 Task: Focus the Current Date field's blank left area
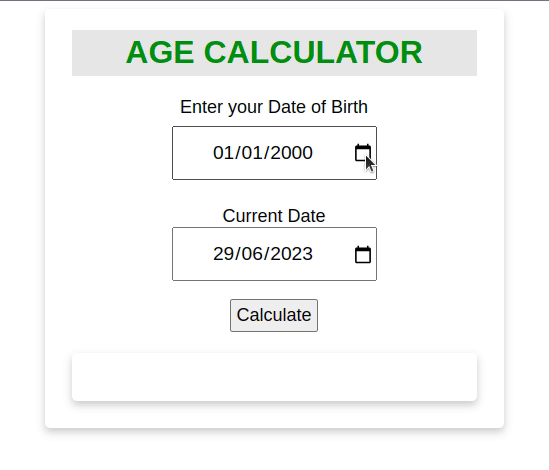193,254
